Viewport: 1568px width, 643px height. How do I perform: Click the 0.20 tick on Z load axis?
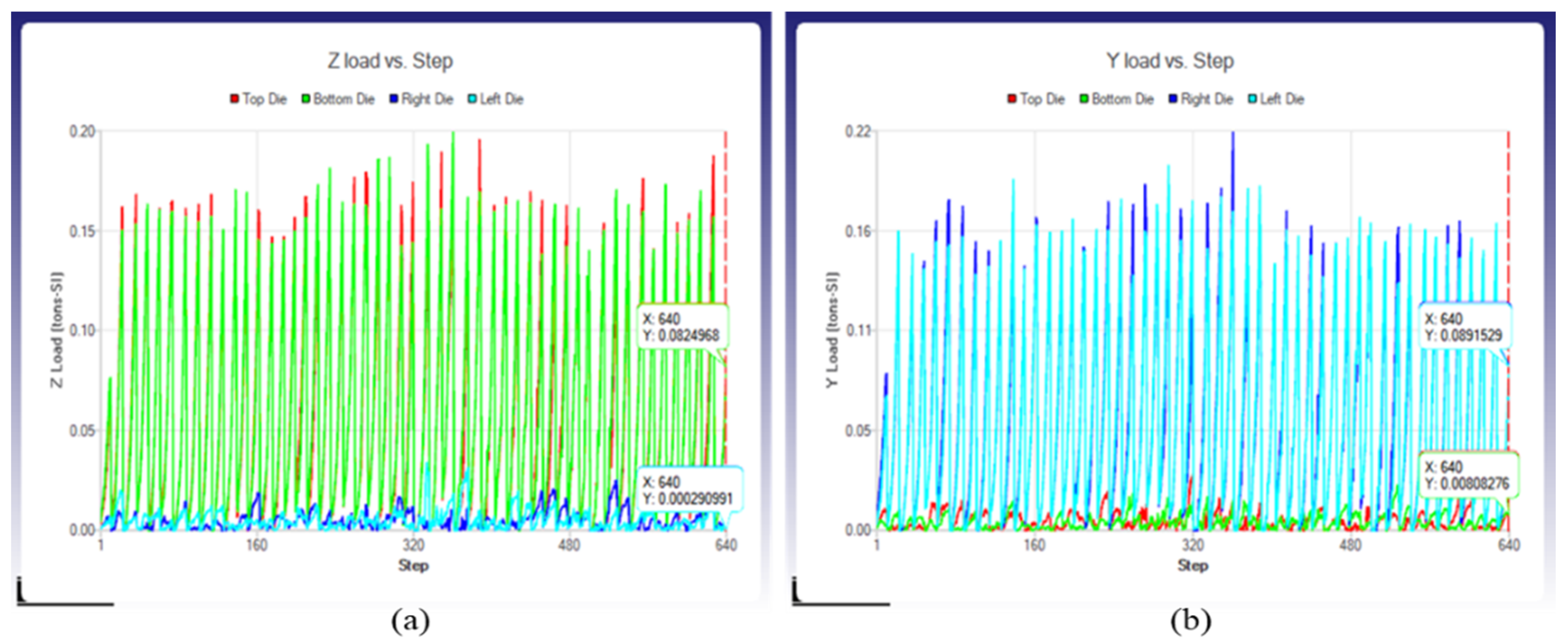click(82, 132)
